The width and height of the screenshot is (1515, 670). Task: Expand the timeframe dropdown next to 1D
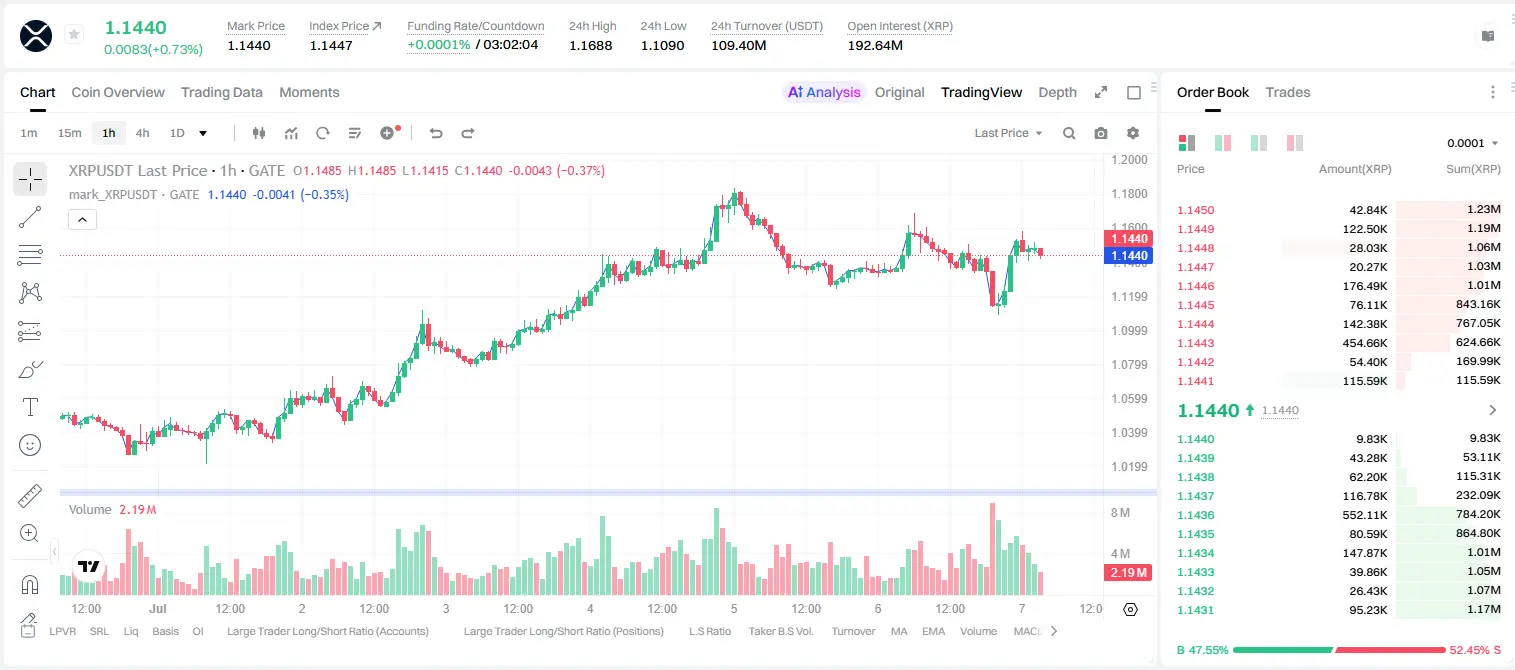click(x=203, y=133)
